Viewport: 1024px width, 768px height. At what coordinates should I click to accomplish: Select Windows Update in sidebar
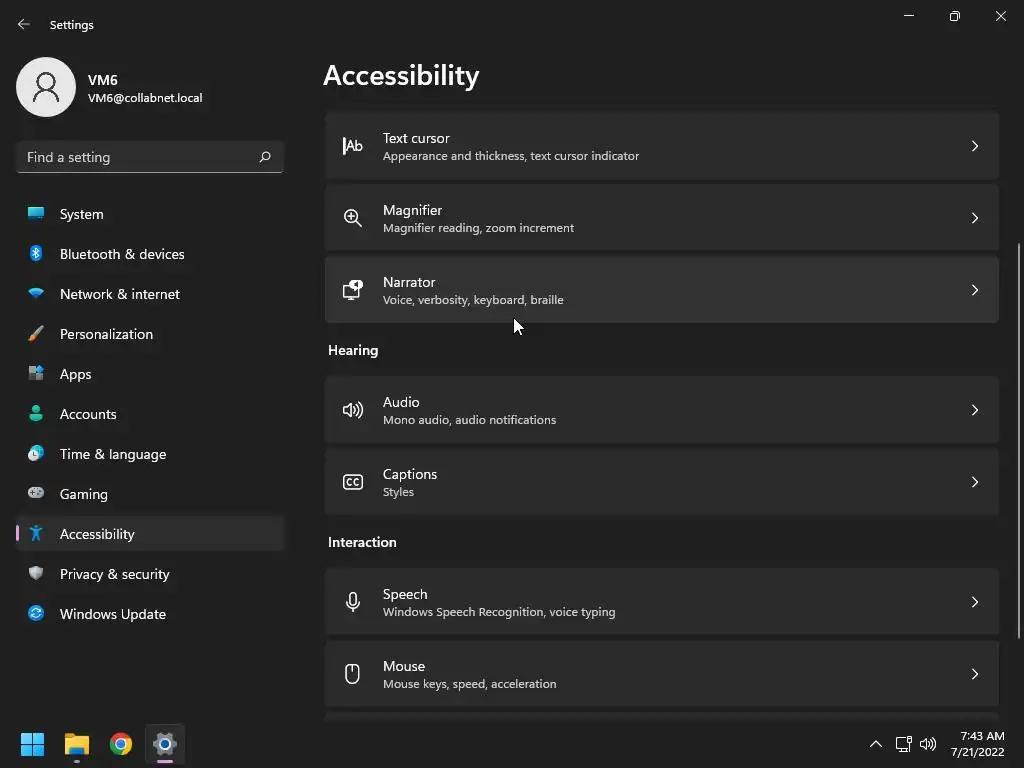[x=112, y=614]
